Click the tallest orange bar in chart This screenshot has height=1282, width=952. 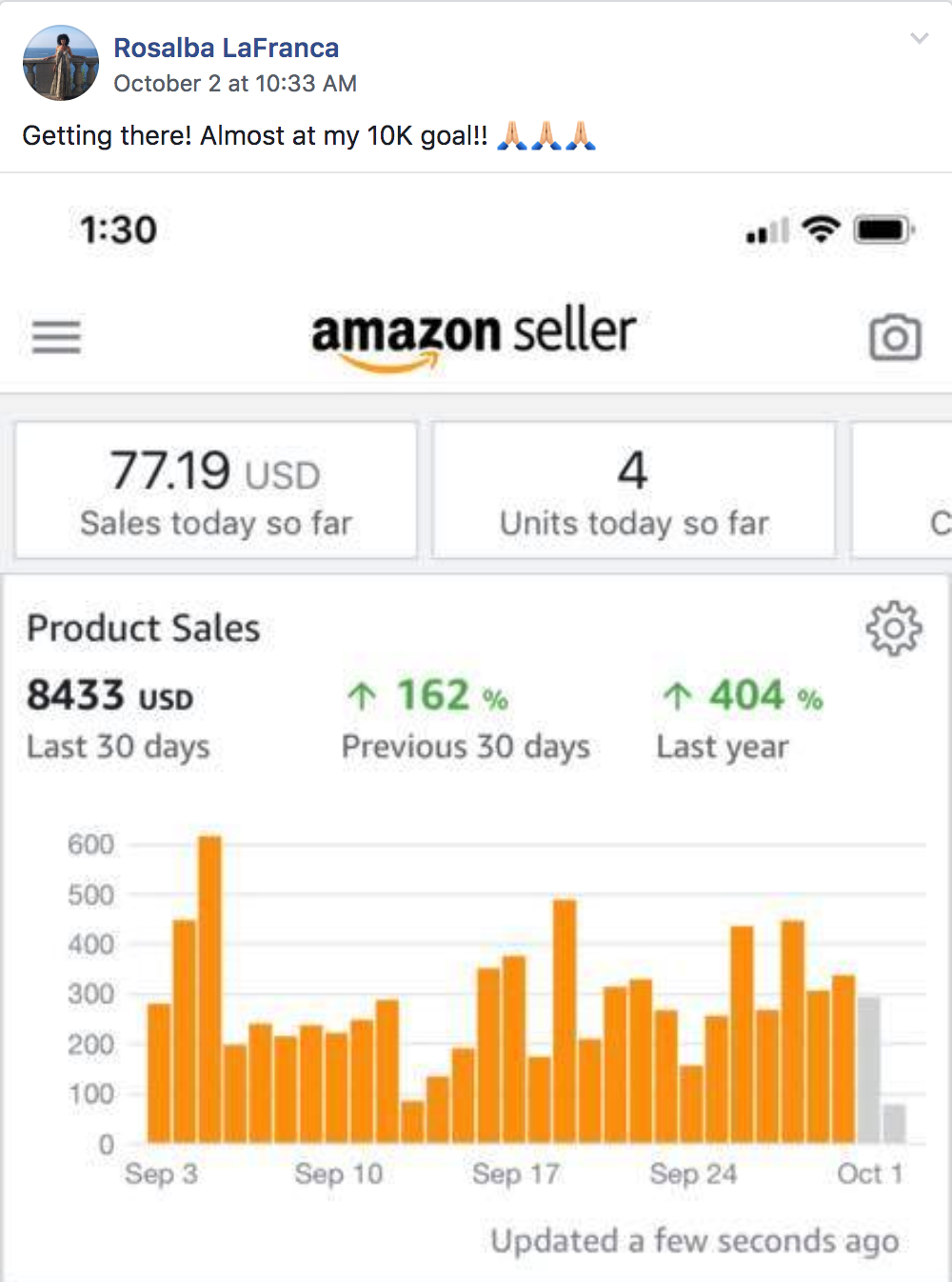pyautogui.click(x=209, y=989)
